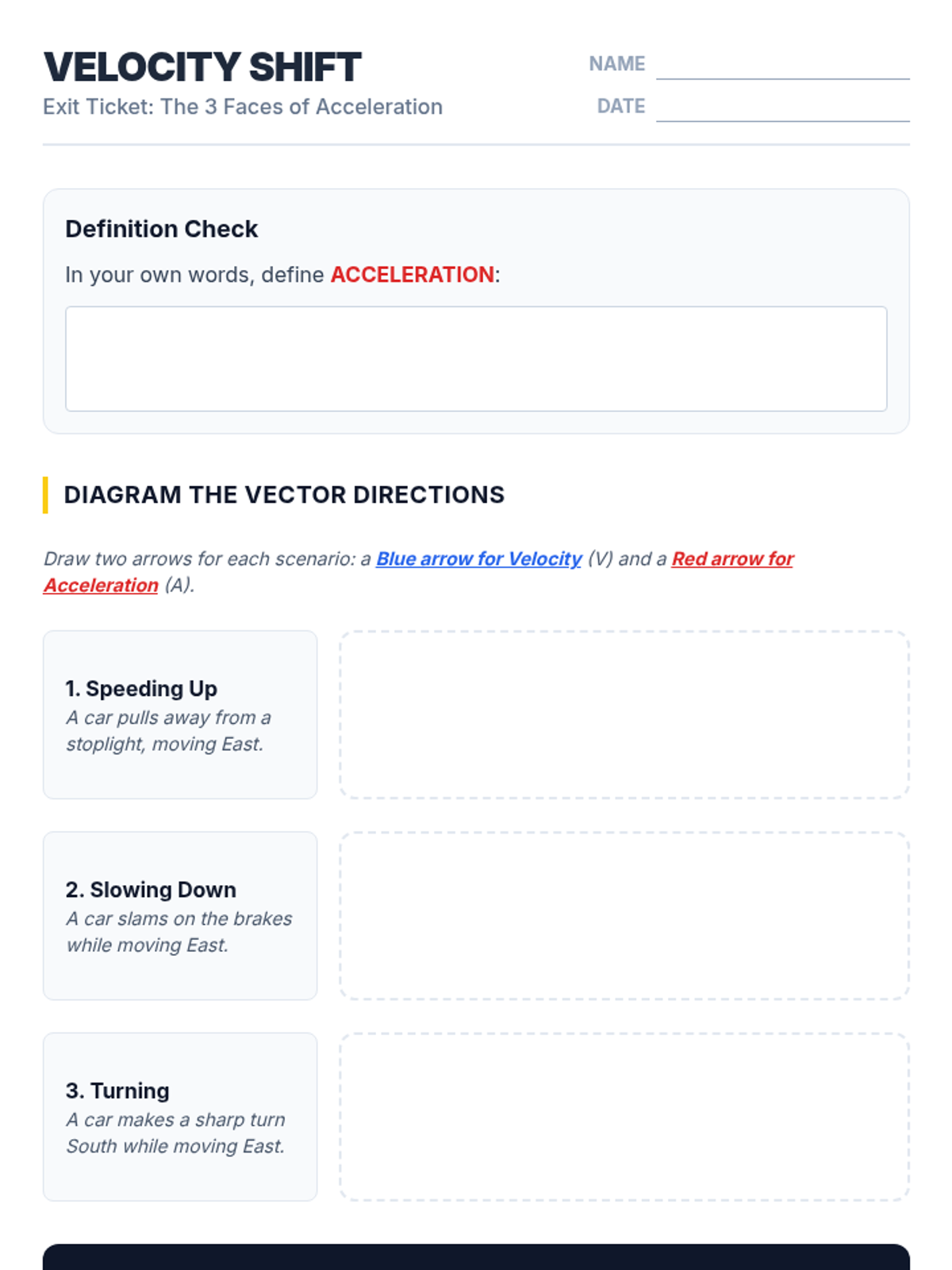Click the DIAGRAM THE VECTOR DIRECTIONS heading
The width and height of the screenshot is (952, 1270).
tap(284, 495)
